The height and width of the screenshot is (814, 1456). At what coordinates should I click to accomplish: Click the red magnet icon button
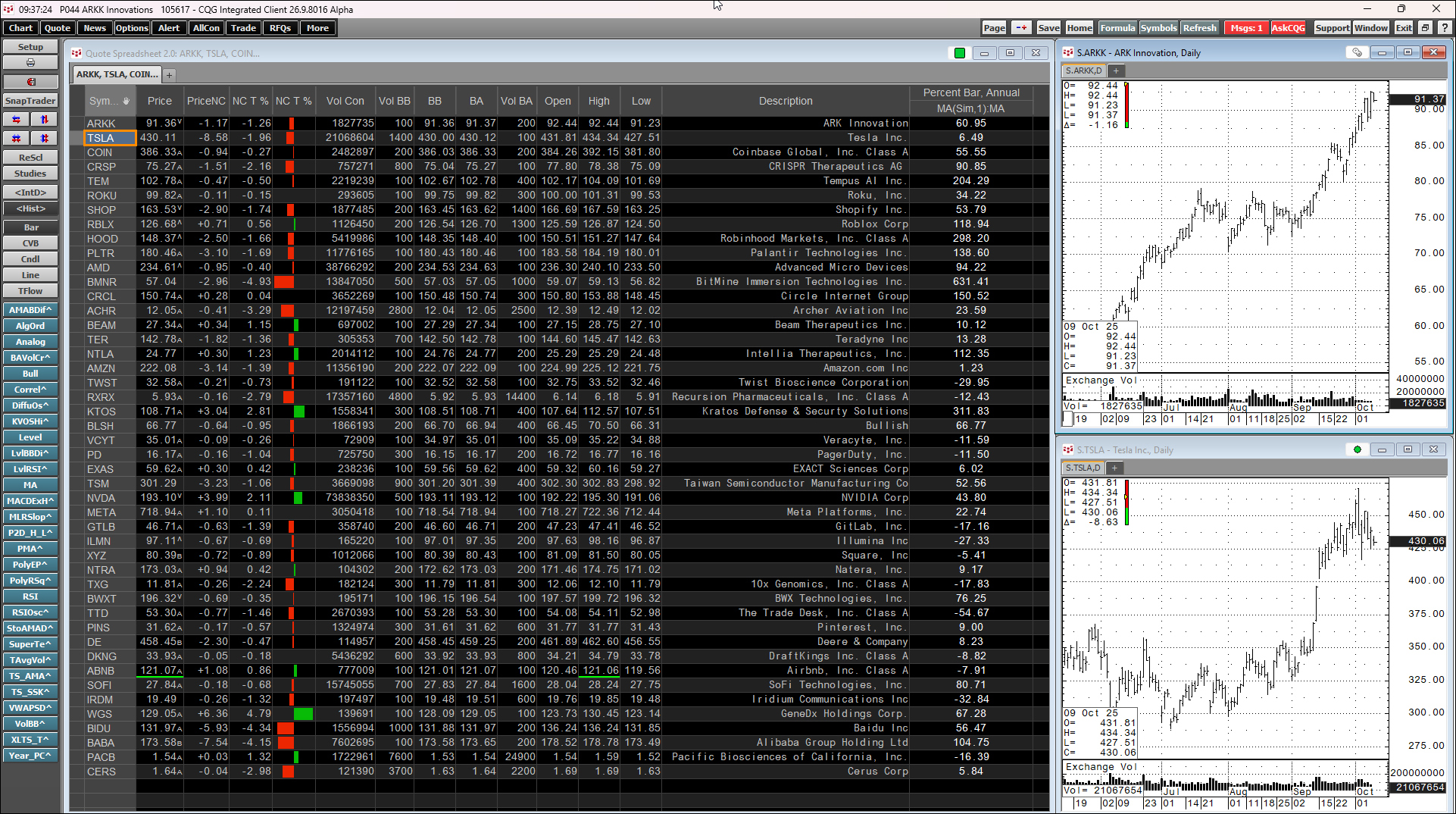[30, 82]
